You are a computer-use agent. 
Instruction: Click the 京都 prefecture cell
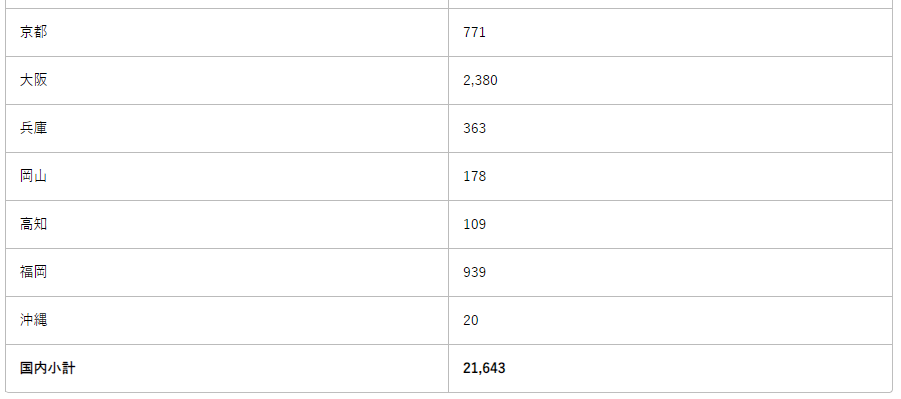click(x=227, y=32)
